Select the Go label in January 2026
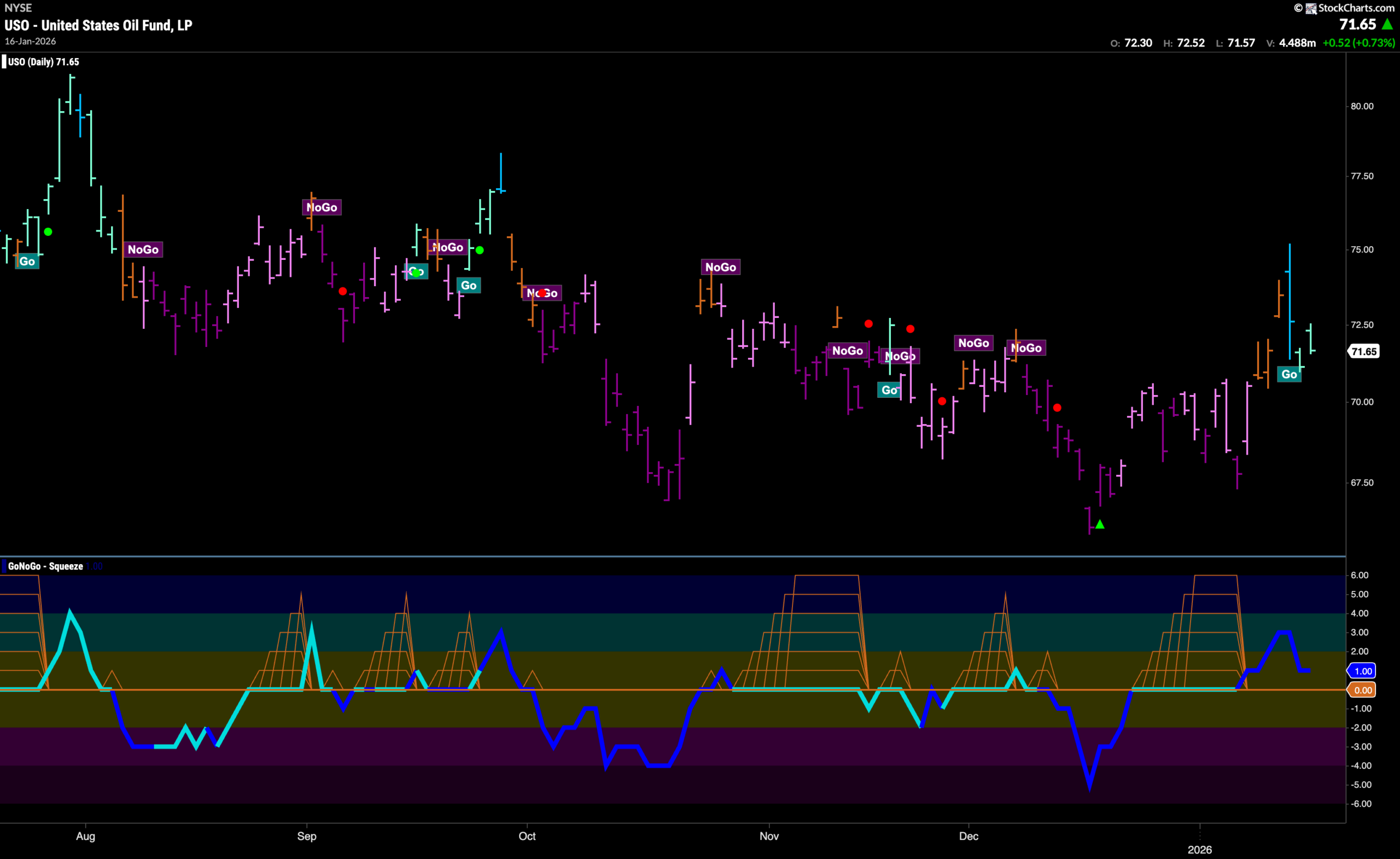Screen dimensions: 1400x859 tap(1289, 374)
